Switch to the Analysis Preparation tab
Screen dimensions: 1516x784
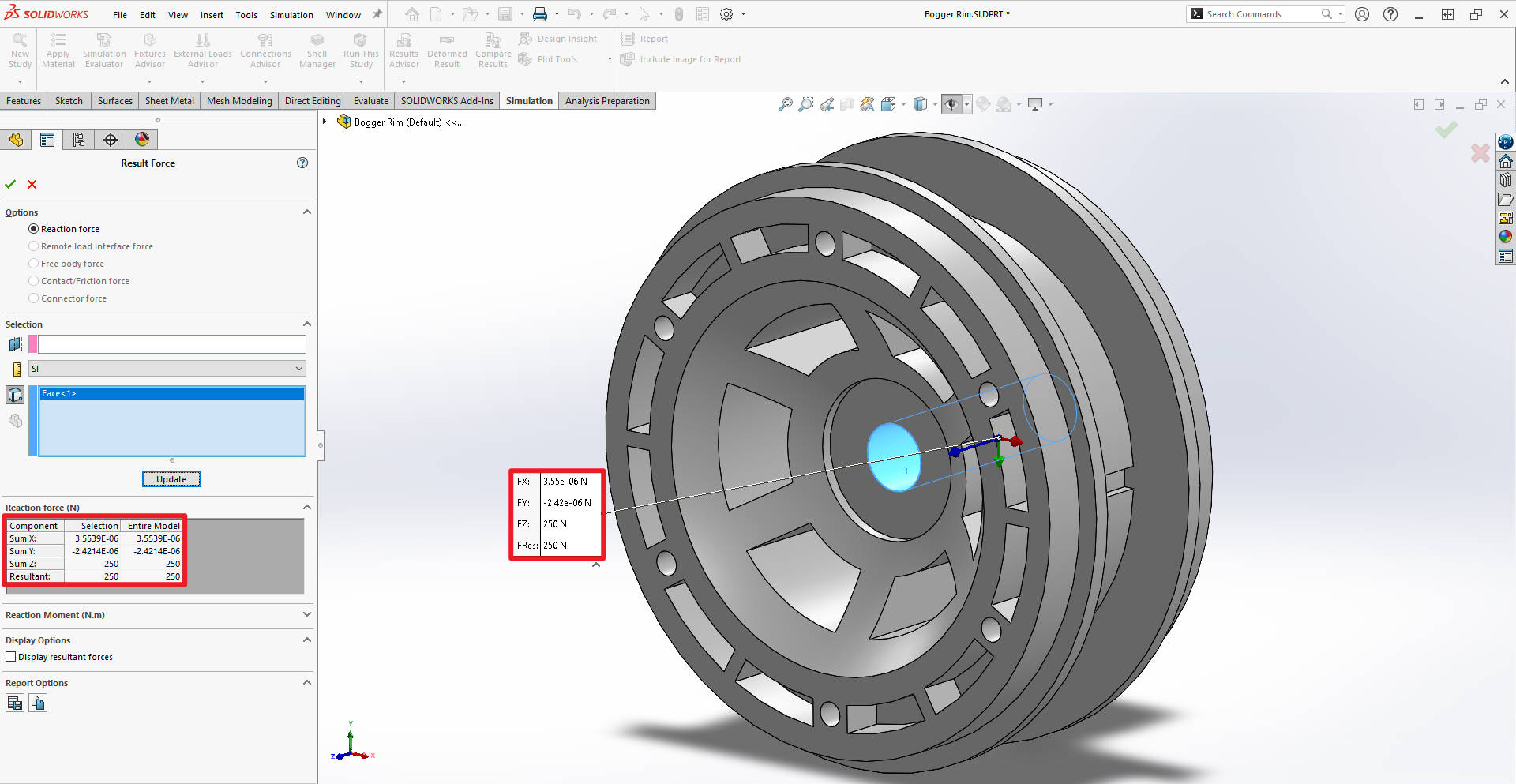(x=606, y=100)
